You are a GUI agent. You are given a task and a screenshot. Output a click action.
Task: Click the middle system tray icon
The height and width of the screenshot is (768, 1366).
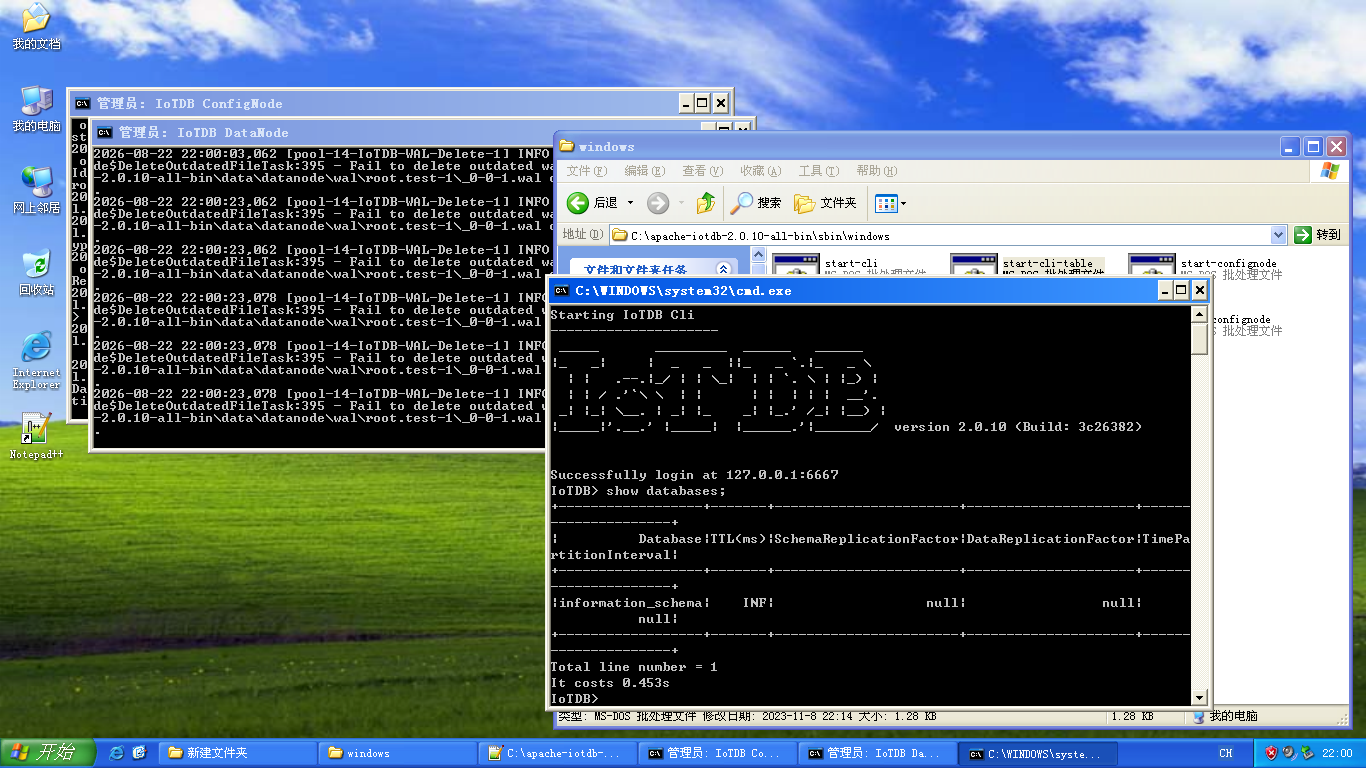tap(1289, 752)
